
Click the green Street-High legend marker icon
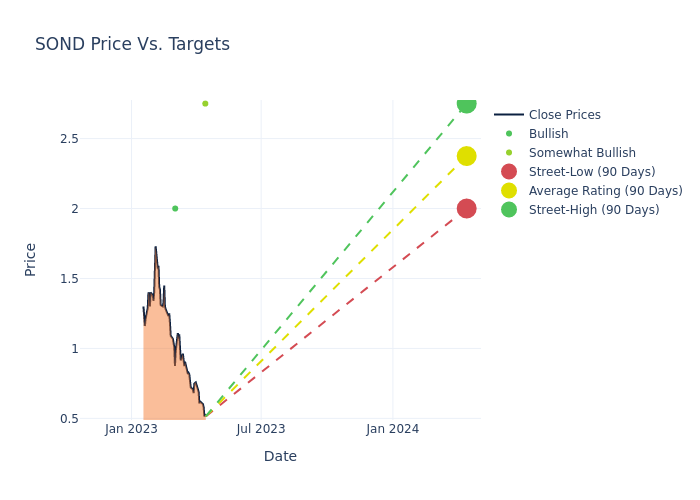(x=509, y=210)
